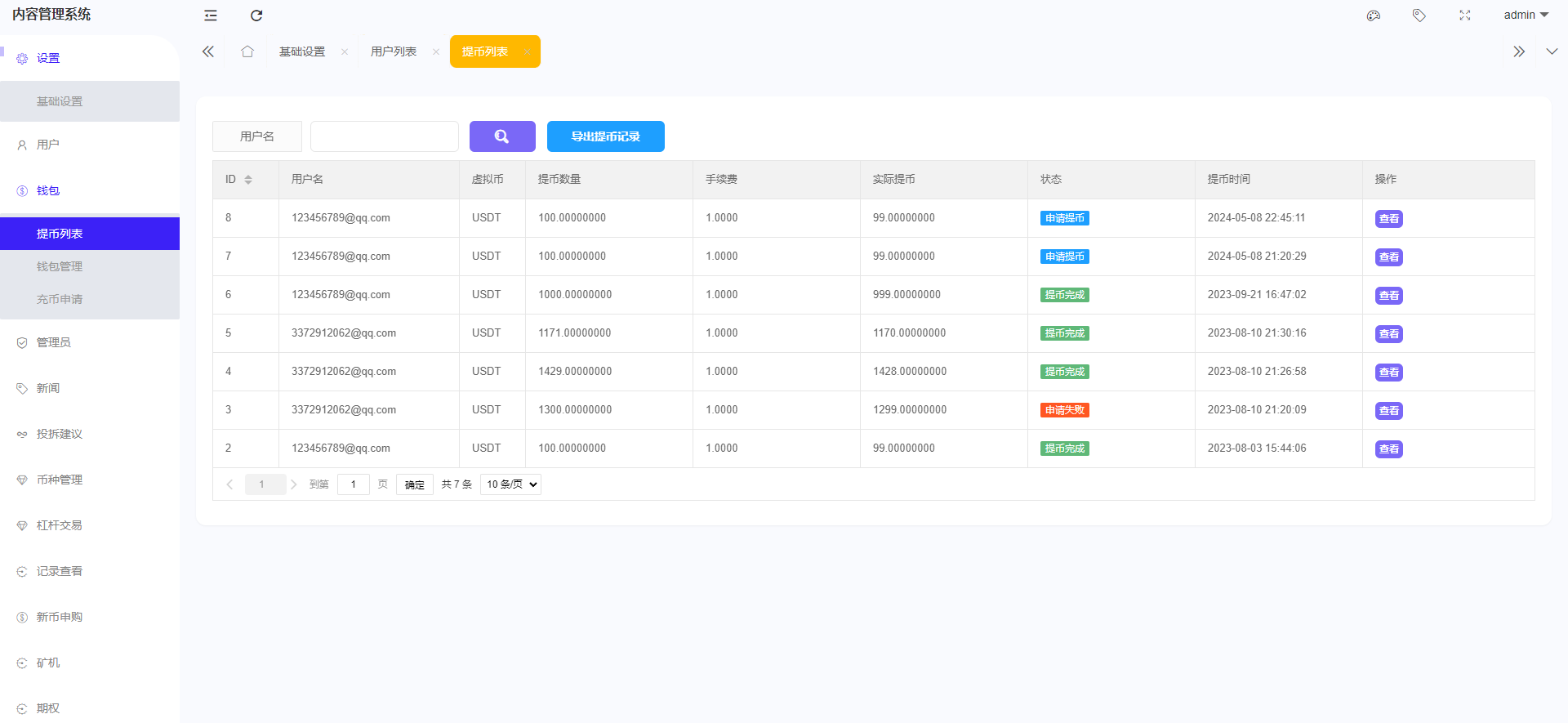Viewport: 1568px width, 723px height.
Task: Sort the table by ID column
Action: tap(248, 180)
